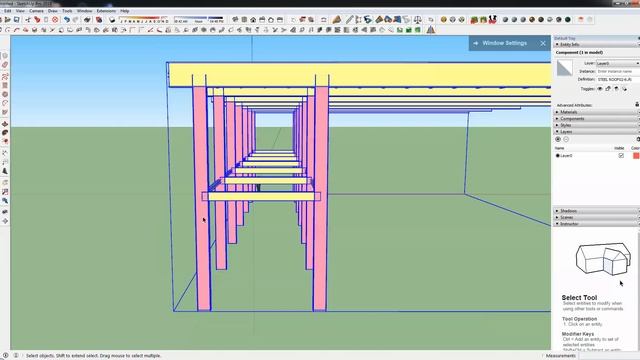The image size is (640, 360).
Task: Select the Eraser tool in left toolbar
Action: coord(5,65)
